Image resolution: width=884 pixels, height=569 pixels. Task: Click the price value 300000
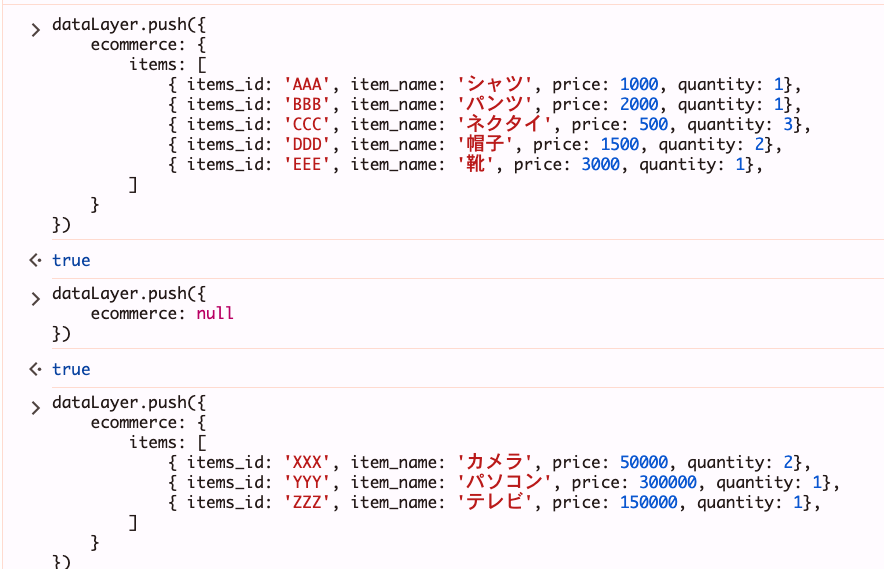(668, 483)
